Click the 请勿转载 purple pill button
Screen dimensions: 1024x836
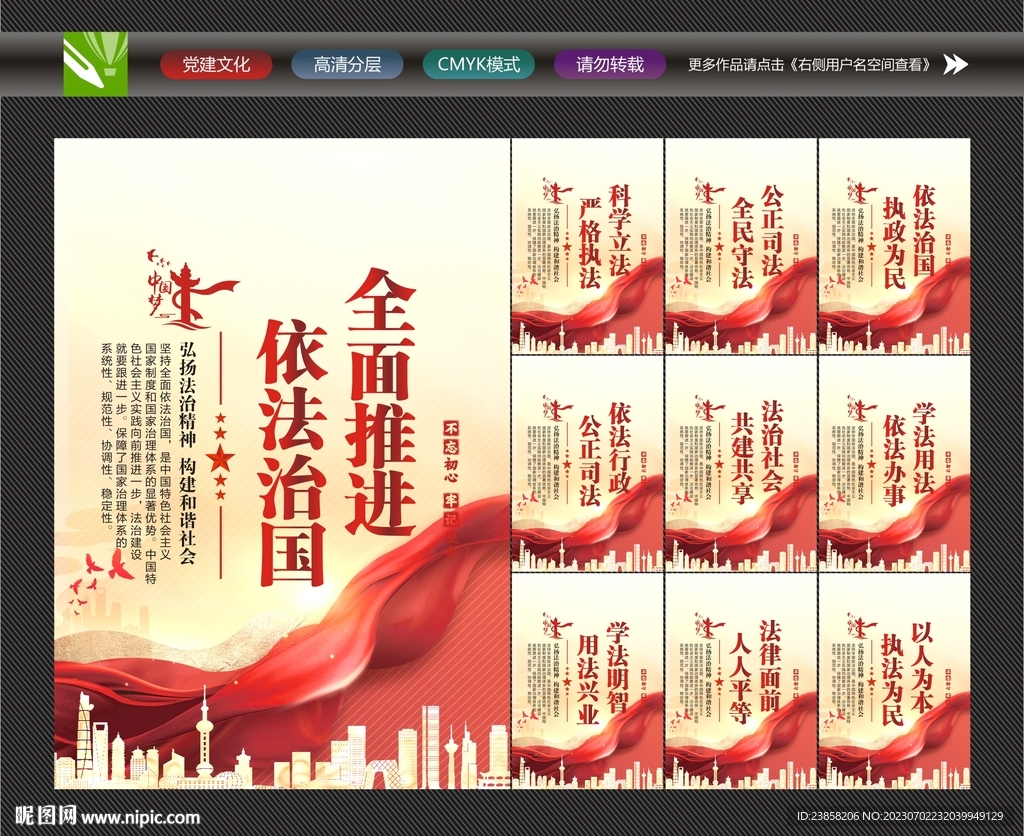610,65
